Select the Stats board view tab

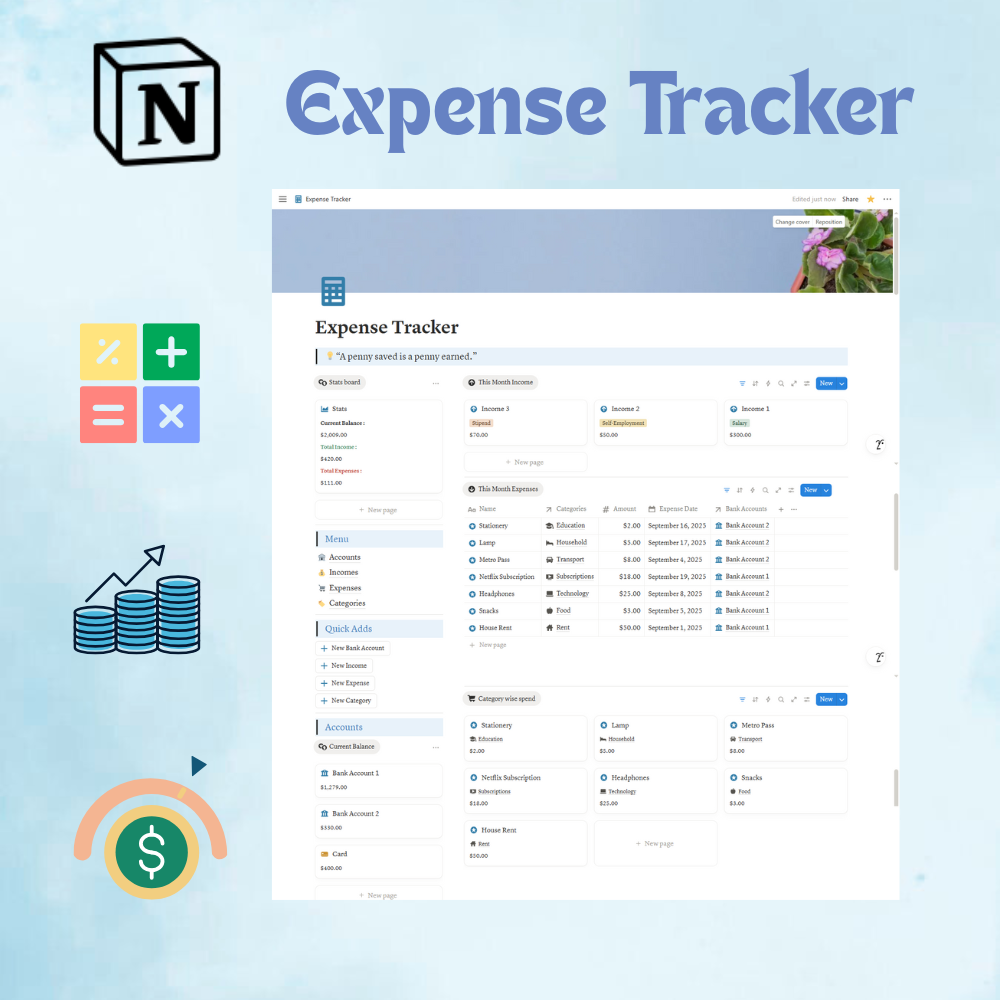tap(340, 383)
